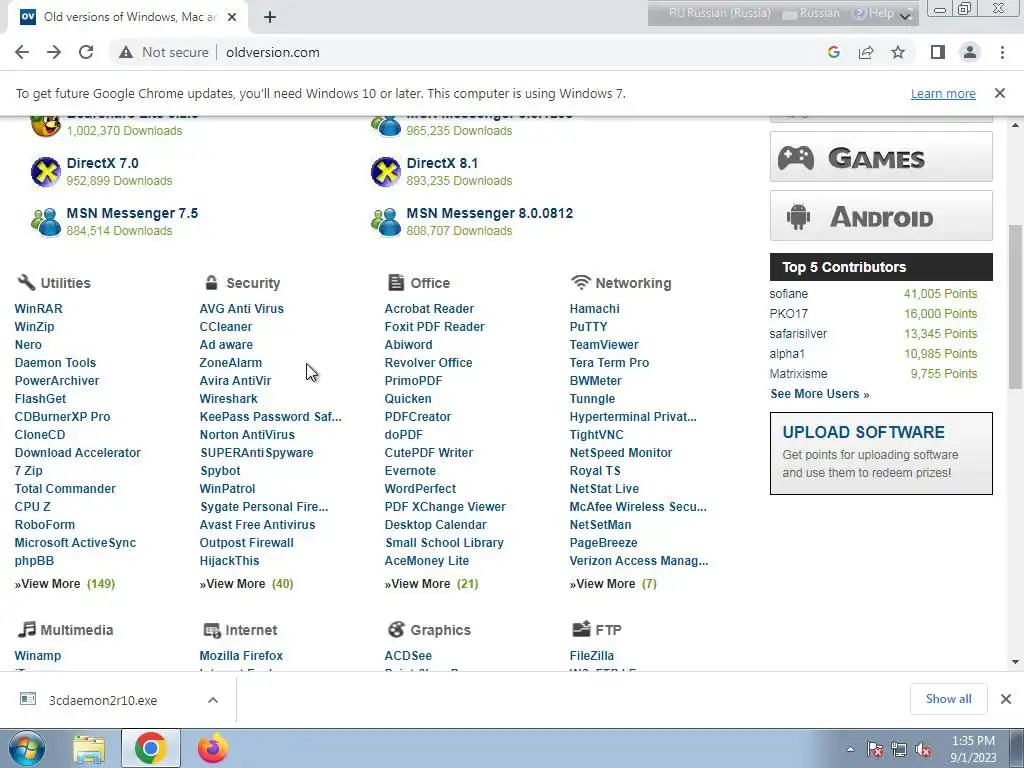Click the Android robot icon
The width and height of the screenshot is (1024, 768).
coord(798,216)
